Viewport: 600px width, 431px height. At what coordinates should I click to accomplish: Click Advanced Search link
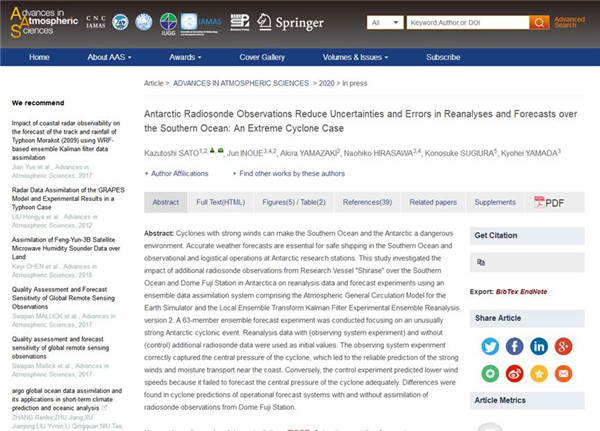[569, 22]
